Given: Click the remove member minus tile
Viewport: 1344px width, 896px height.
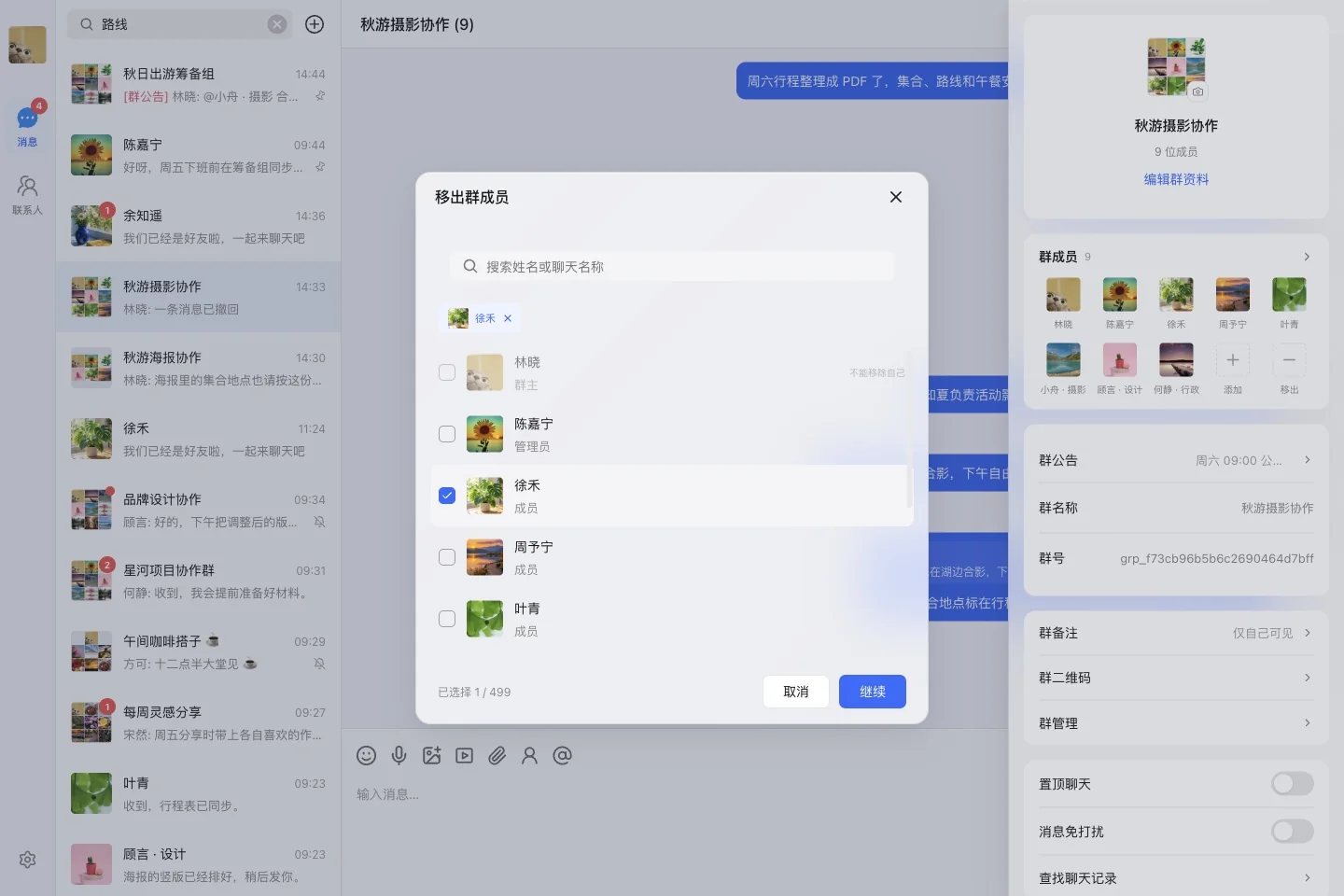Looking at the screenshot, I should (x=1289, y=360).
